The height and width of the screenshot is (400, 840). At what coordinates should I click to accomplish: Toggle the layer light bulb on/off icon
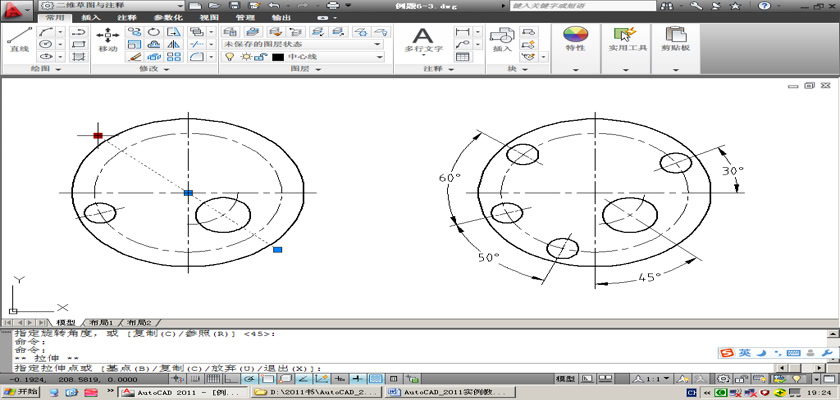[x=229, y=57]
